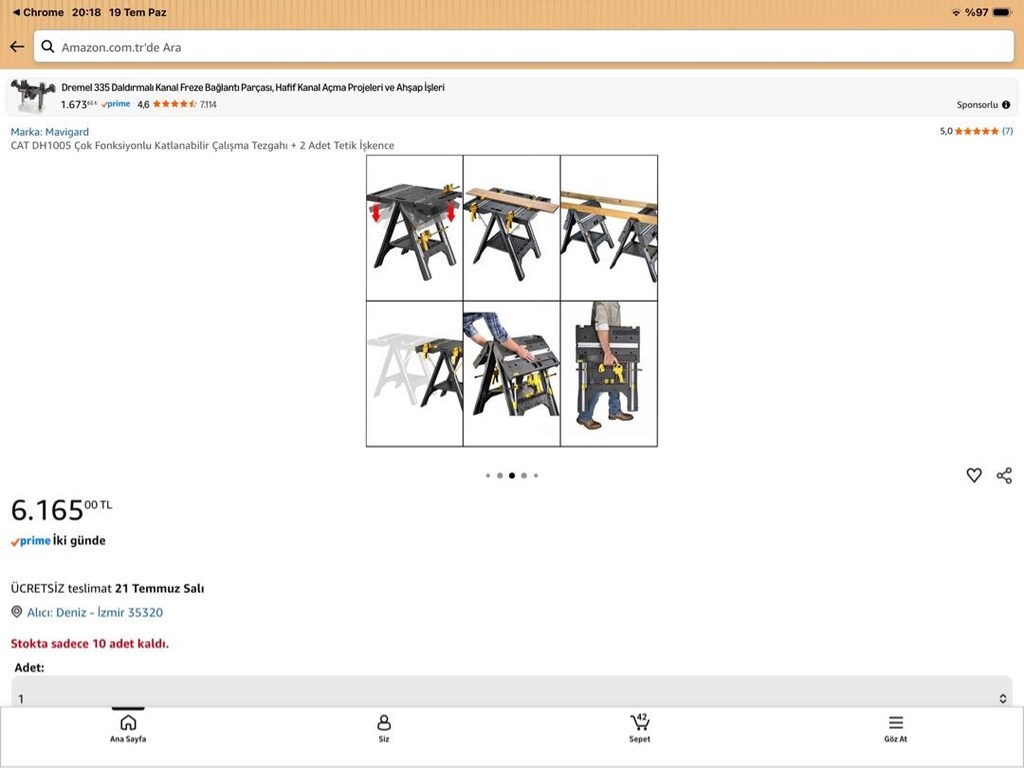Open the workbench product image gallery
This screenshot has width=1024, height=768.
click(512, 301)
